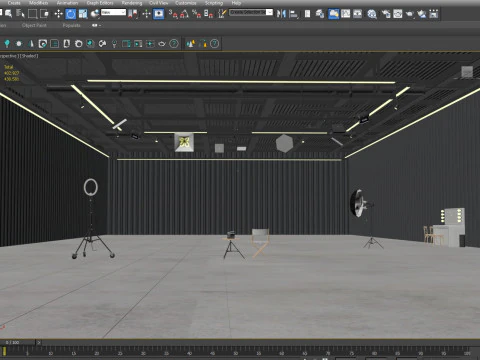This screenshot has height=360, width=480.
Task: Open the render gallery icon at toolbar end
Action: pos(434,14)
